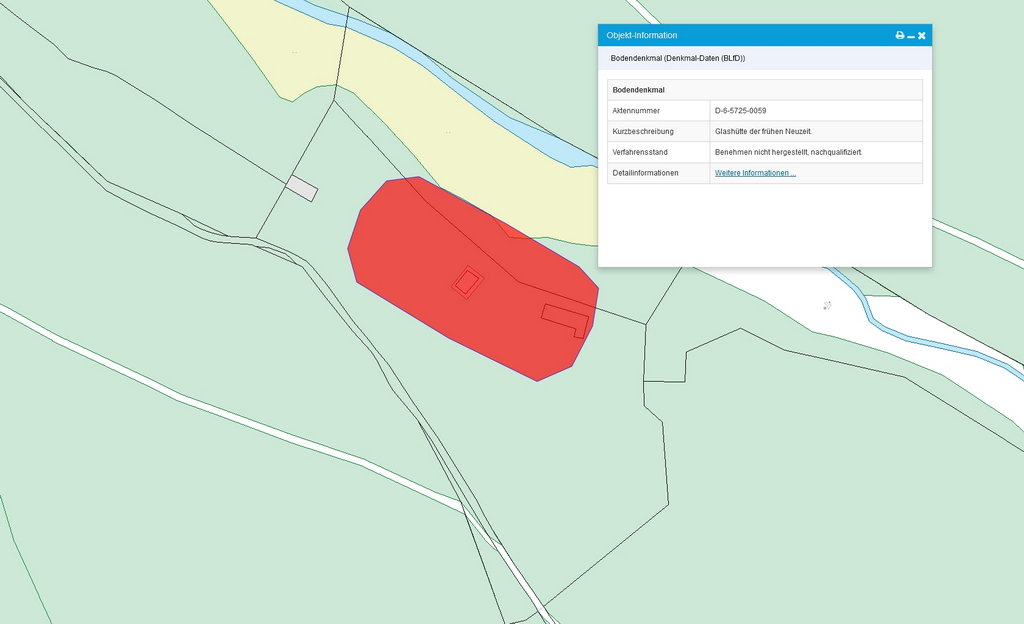This screenshot has height=624, width=1024.
Task: Select the Bodendenkmal (Denkmal-Daten (BLfD)) heading
Action: 677,59
